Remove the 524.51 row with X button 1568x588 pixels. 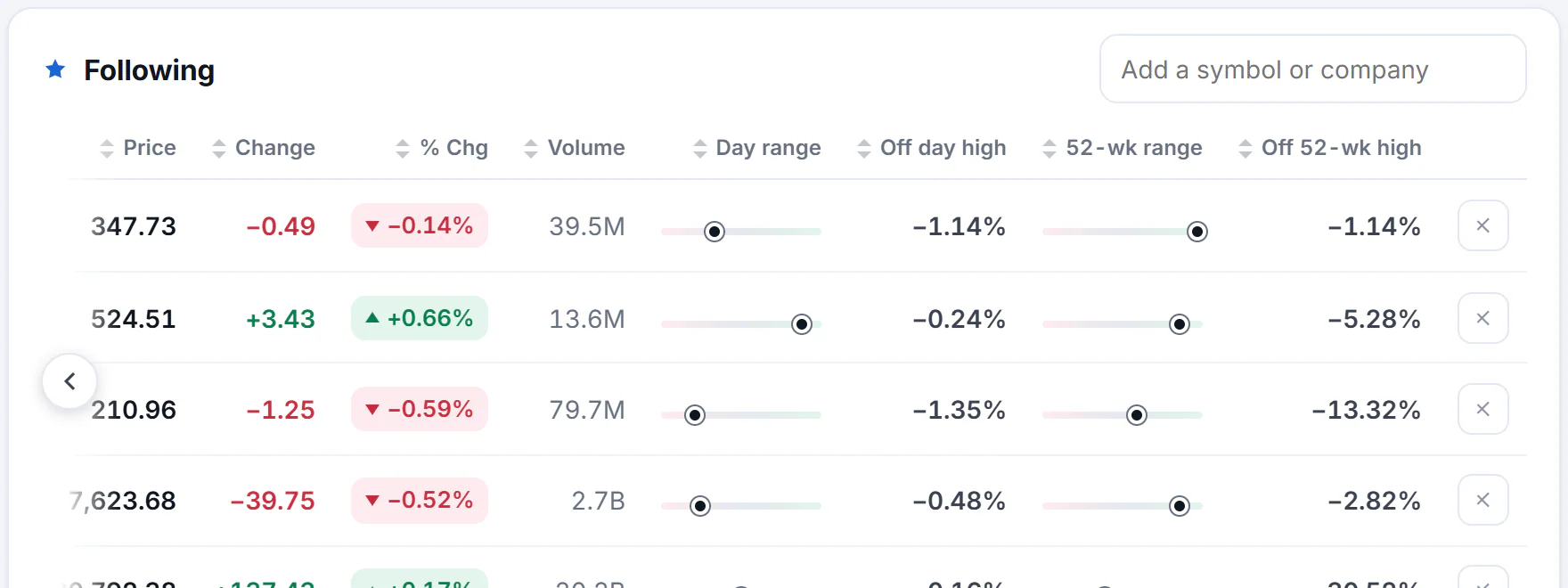(x=1482, y=318)
